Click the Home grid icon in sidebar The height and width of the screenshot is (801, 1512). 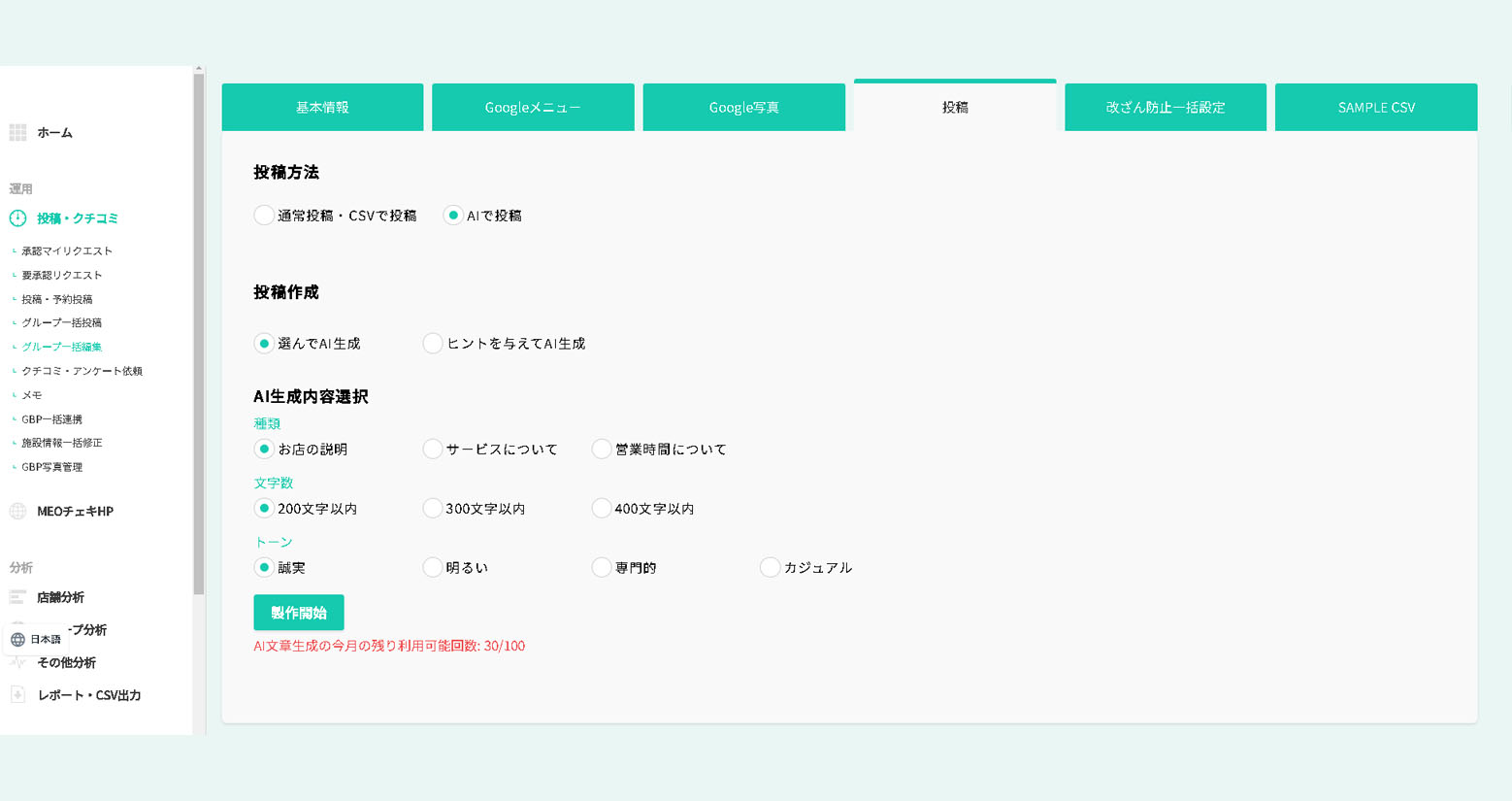(17, 133)
